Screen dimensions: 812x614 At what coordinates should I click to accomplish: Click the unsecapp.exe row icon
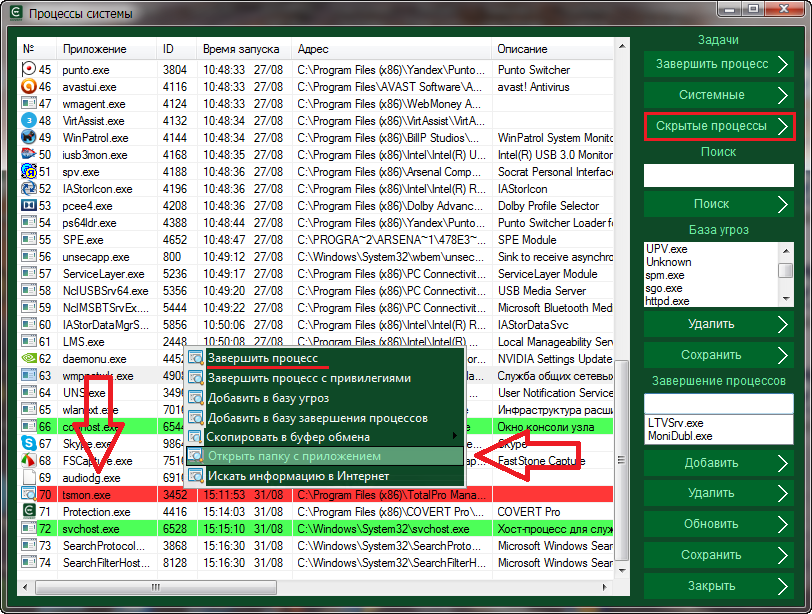(29, 256)
